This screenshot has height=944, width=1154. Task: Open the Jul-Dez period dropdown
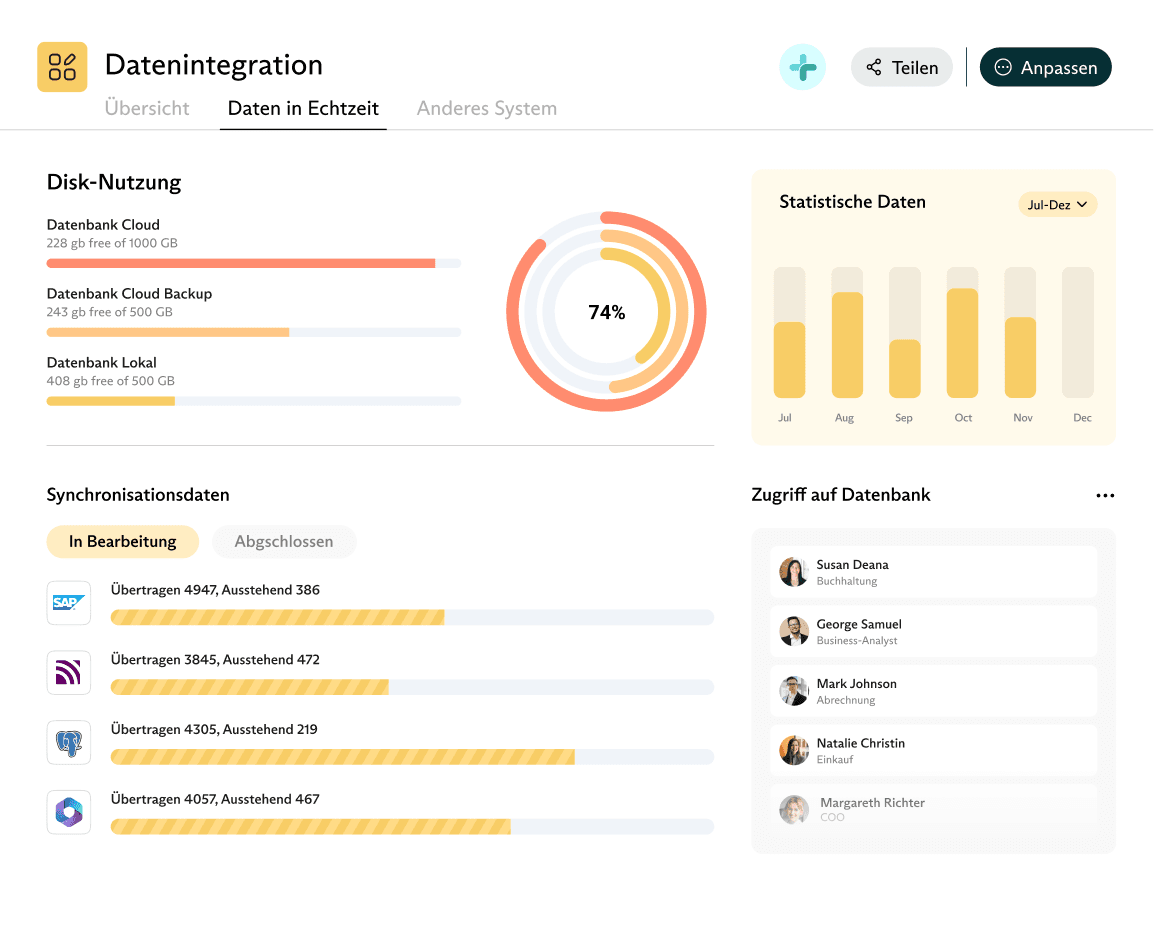[x=1058, y=205]
